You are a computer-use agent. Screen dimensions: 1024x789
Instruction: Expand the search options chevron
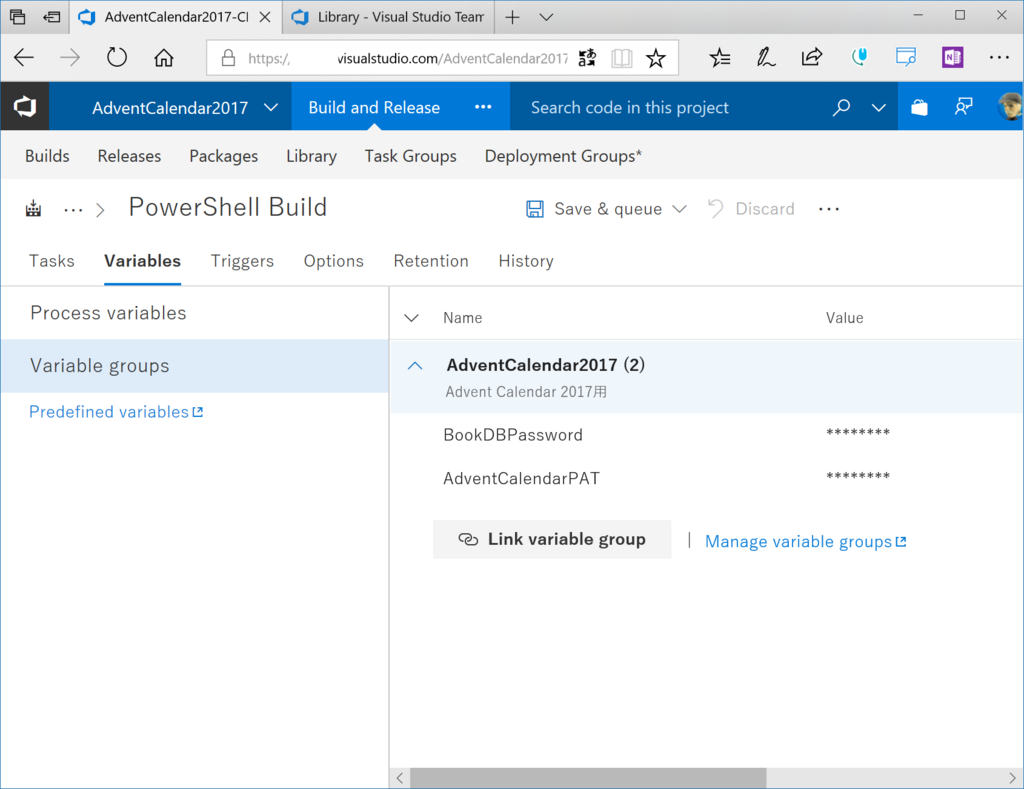click(x=879, y=108)
